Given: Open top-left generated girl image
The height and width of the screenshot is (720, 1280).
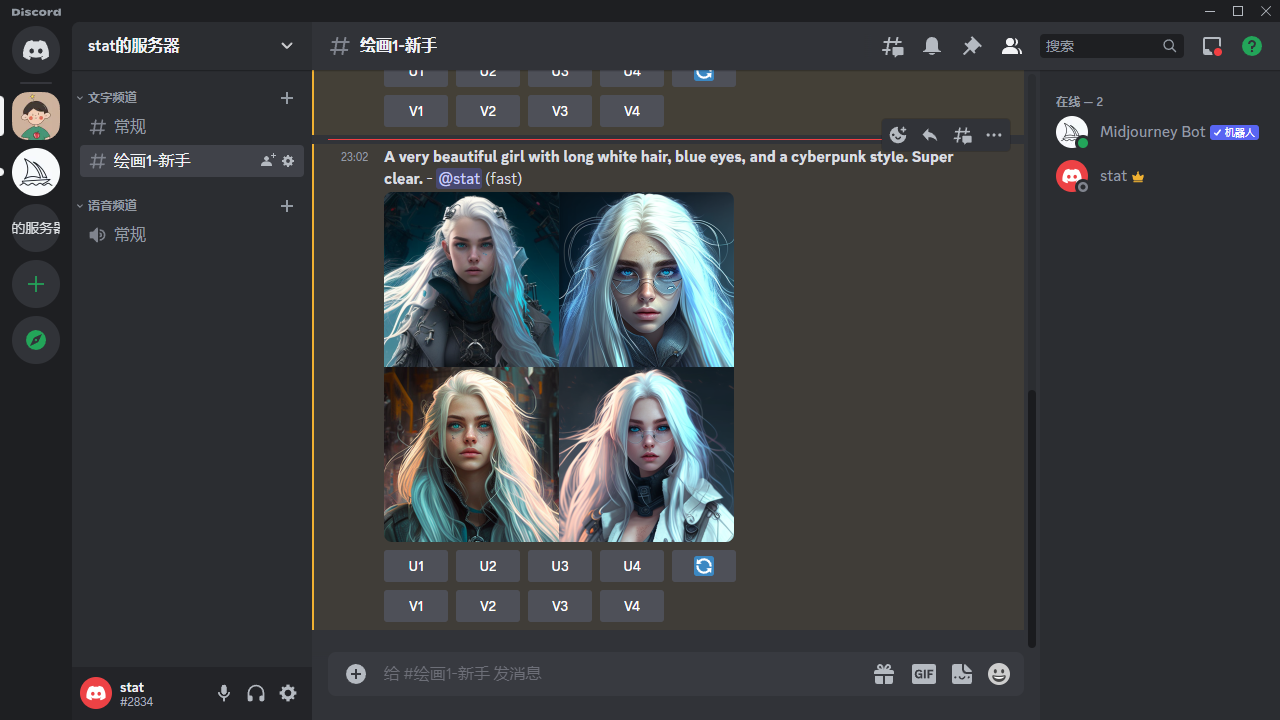Looking at the screenshot, I should pos(471,279).
